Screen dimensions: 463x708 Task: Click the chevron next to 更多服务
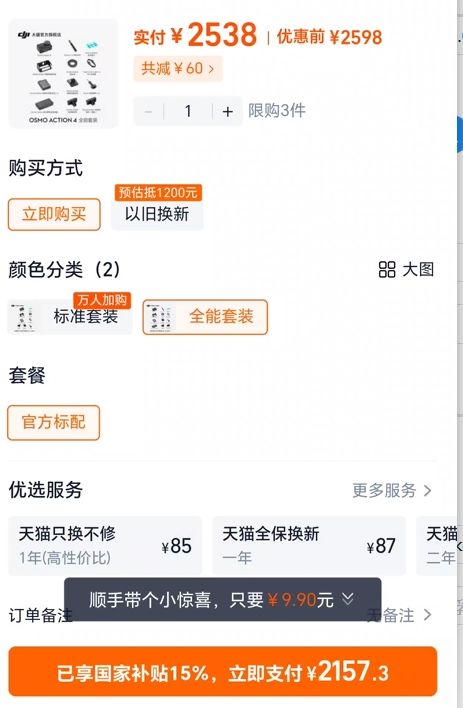[x=427, y=490]
